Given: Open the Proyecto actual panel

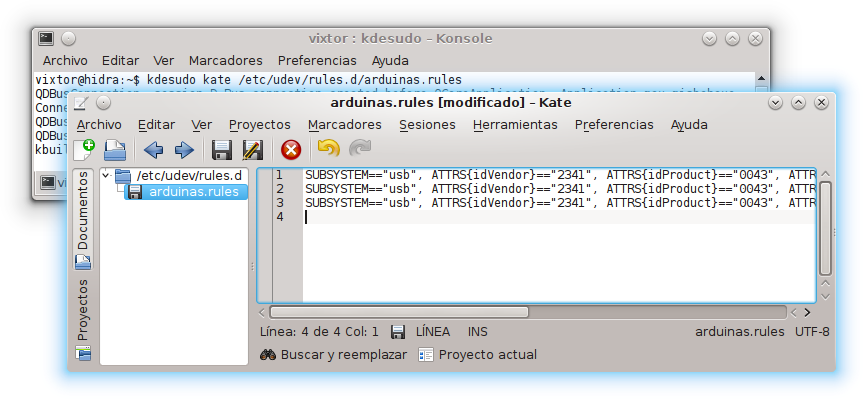Looking at the screenshot, I should pos(477,355).
